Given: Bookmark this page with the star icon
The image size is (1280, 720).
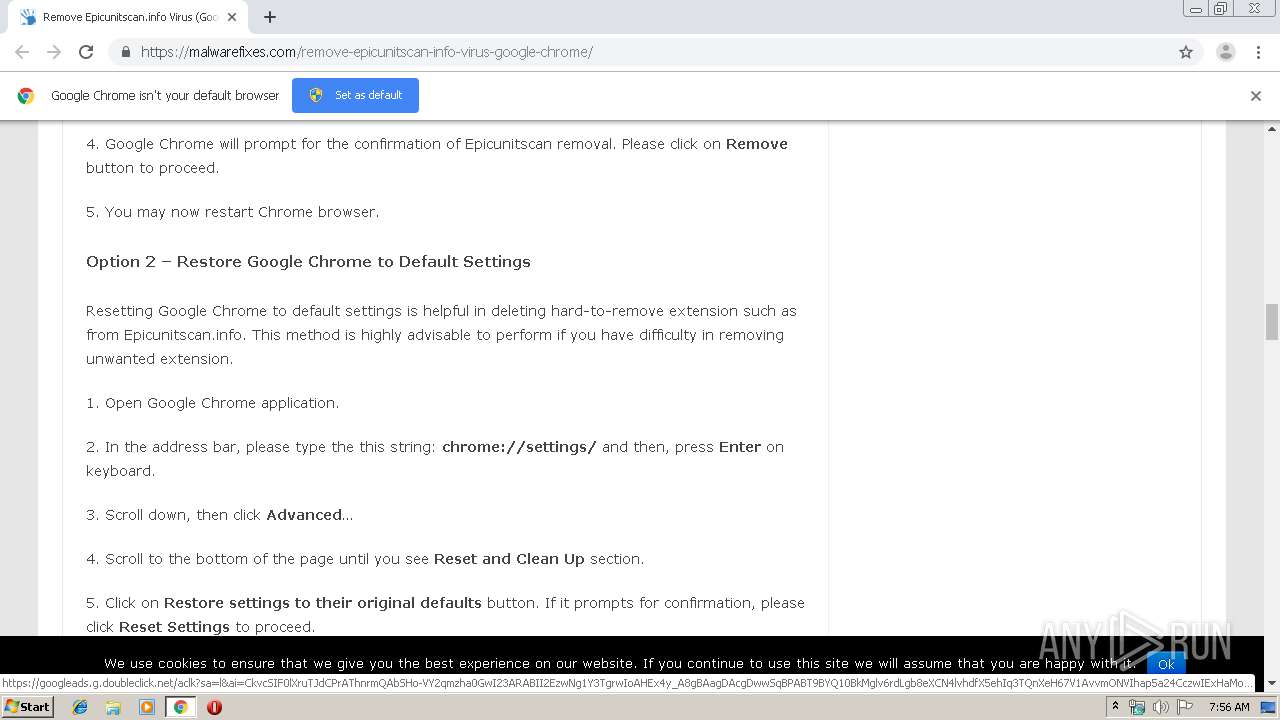Looking at the screenshot, I should click(1186, 52).
